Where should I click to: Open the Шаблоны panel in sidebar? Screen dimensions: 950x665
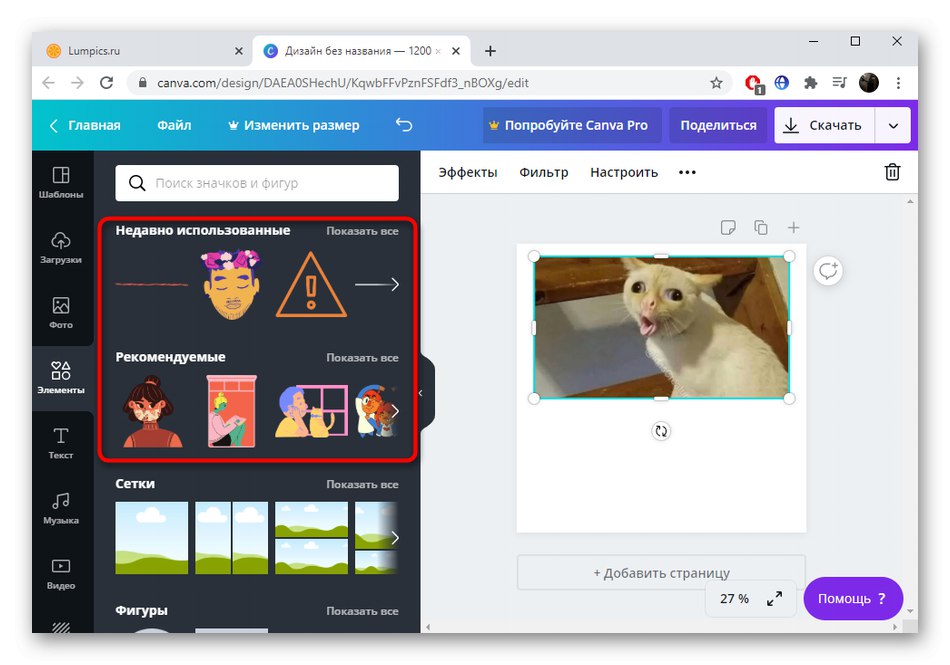(x=62, y=182)
